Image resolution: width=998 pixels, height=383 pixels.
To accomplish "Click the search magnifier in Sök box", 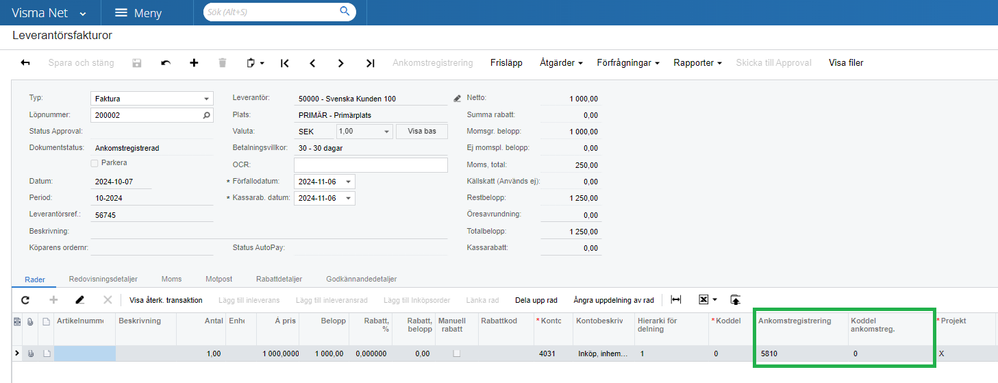I will [344, 11].
